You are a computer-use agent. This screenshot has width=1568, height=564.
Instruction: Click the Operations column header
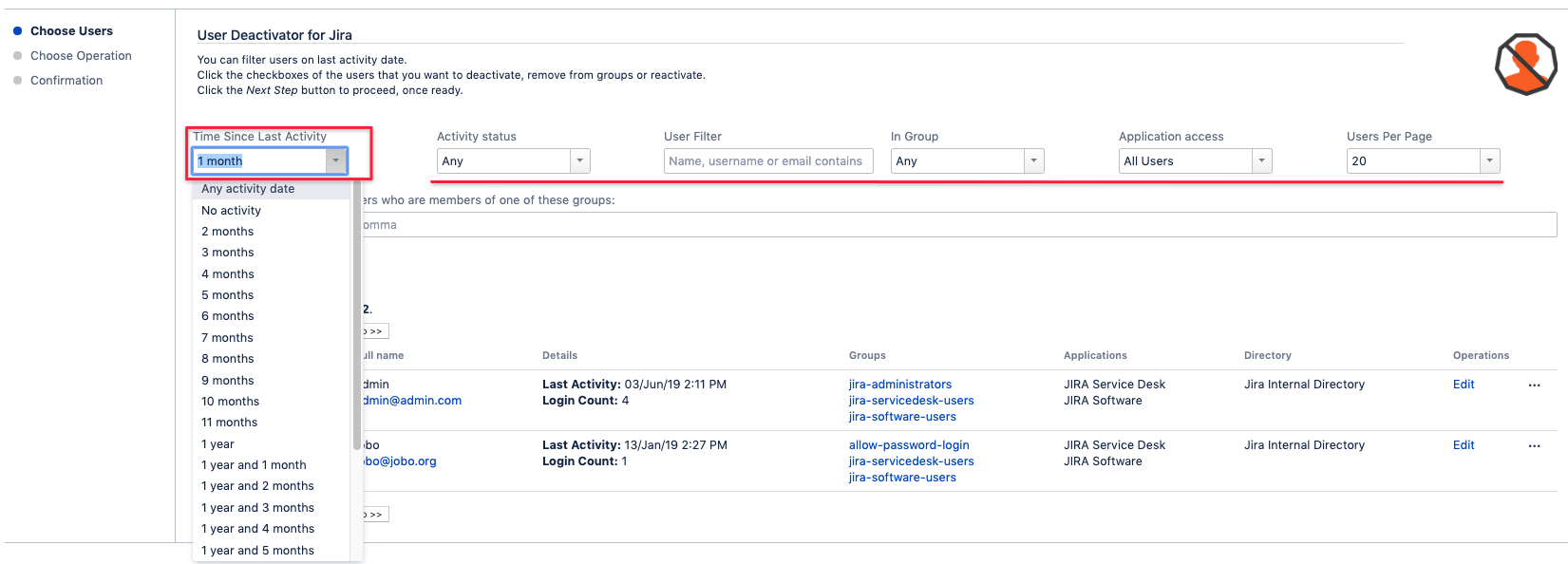tap(1481, 356)
